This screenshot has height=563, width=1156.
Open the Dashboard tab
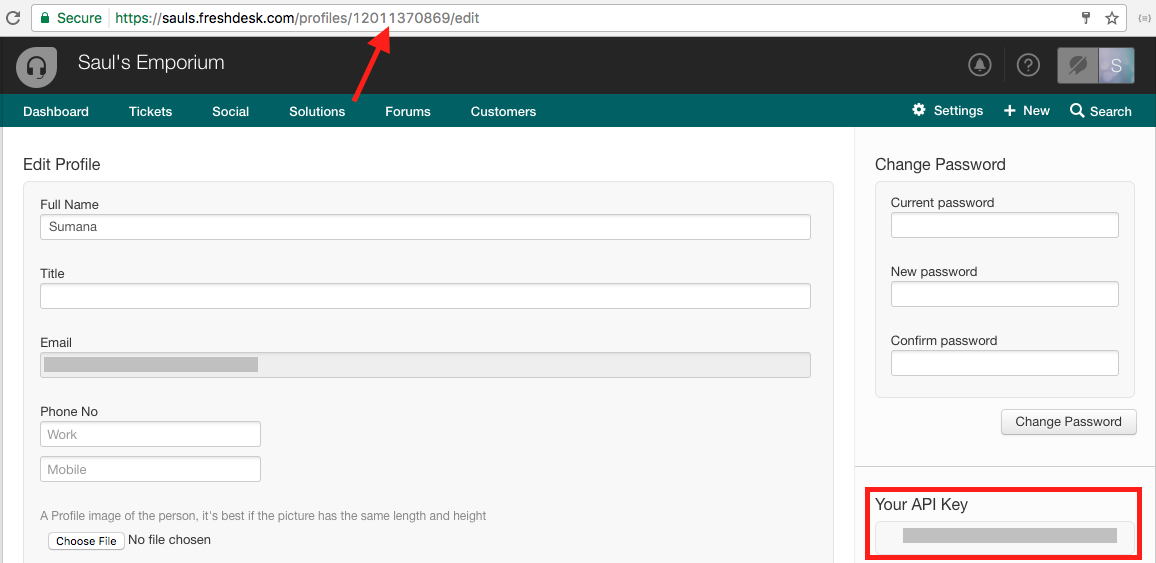56,112
